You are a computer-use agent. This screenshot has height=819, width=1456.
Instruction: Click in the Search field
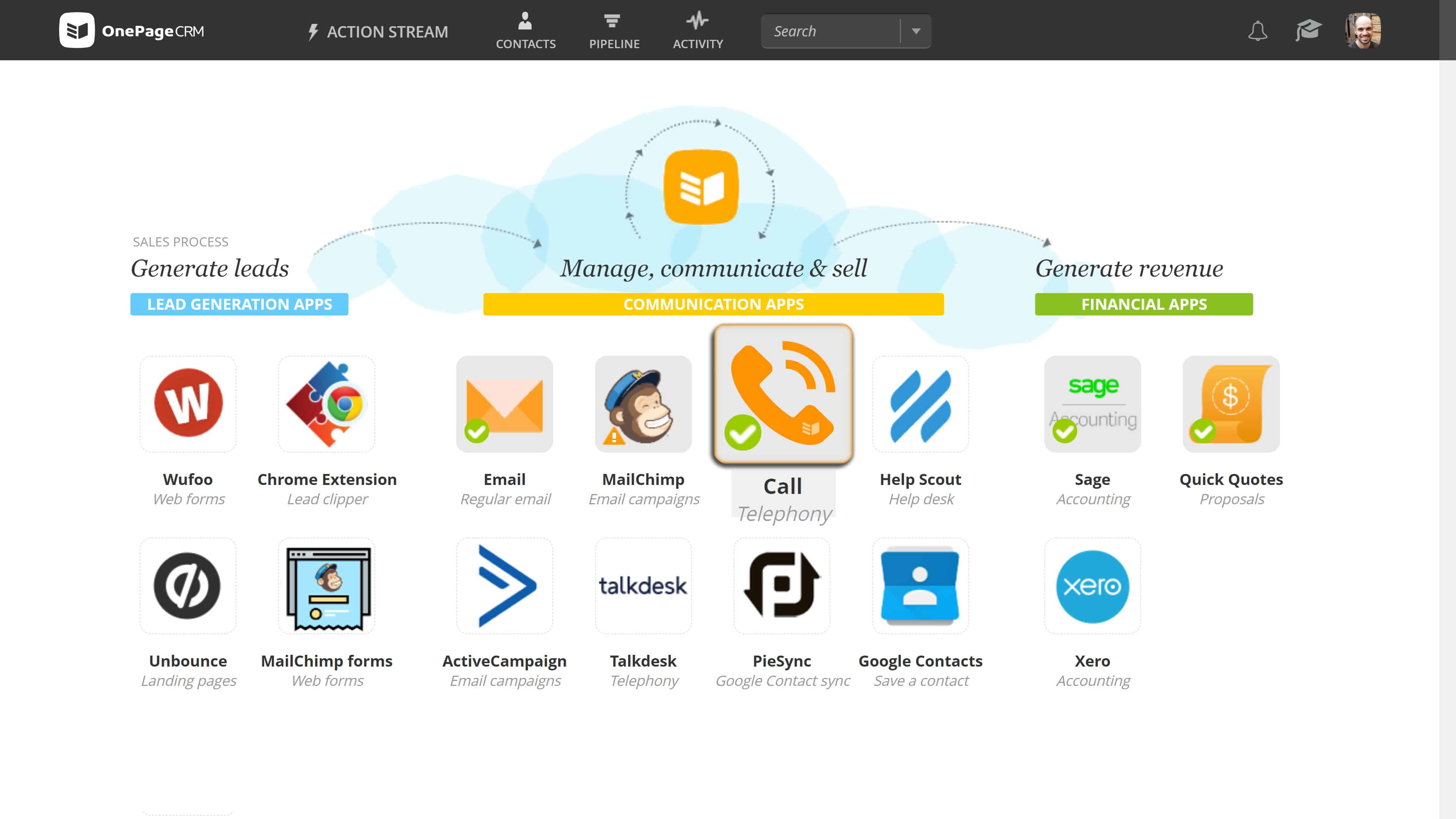(831, 31)
